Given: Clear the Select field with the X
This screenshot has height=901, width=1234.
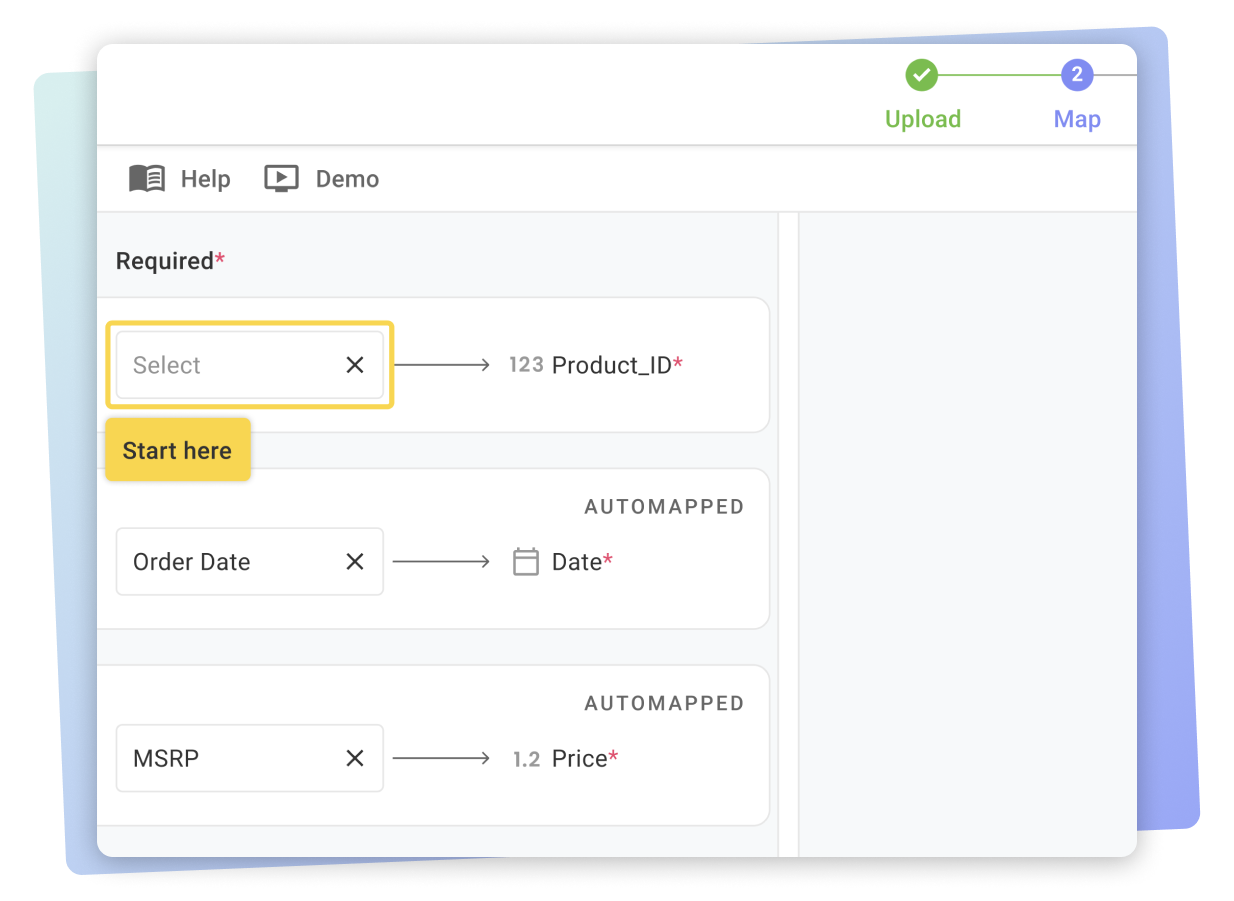Looking at the screenshot, I should click(x=355, y=364).
